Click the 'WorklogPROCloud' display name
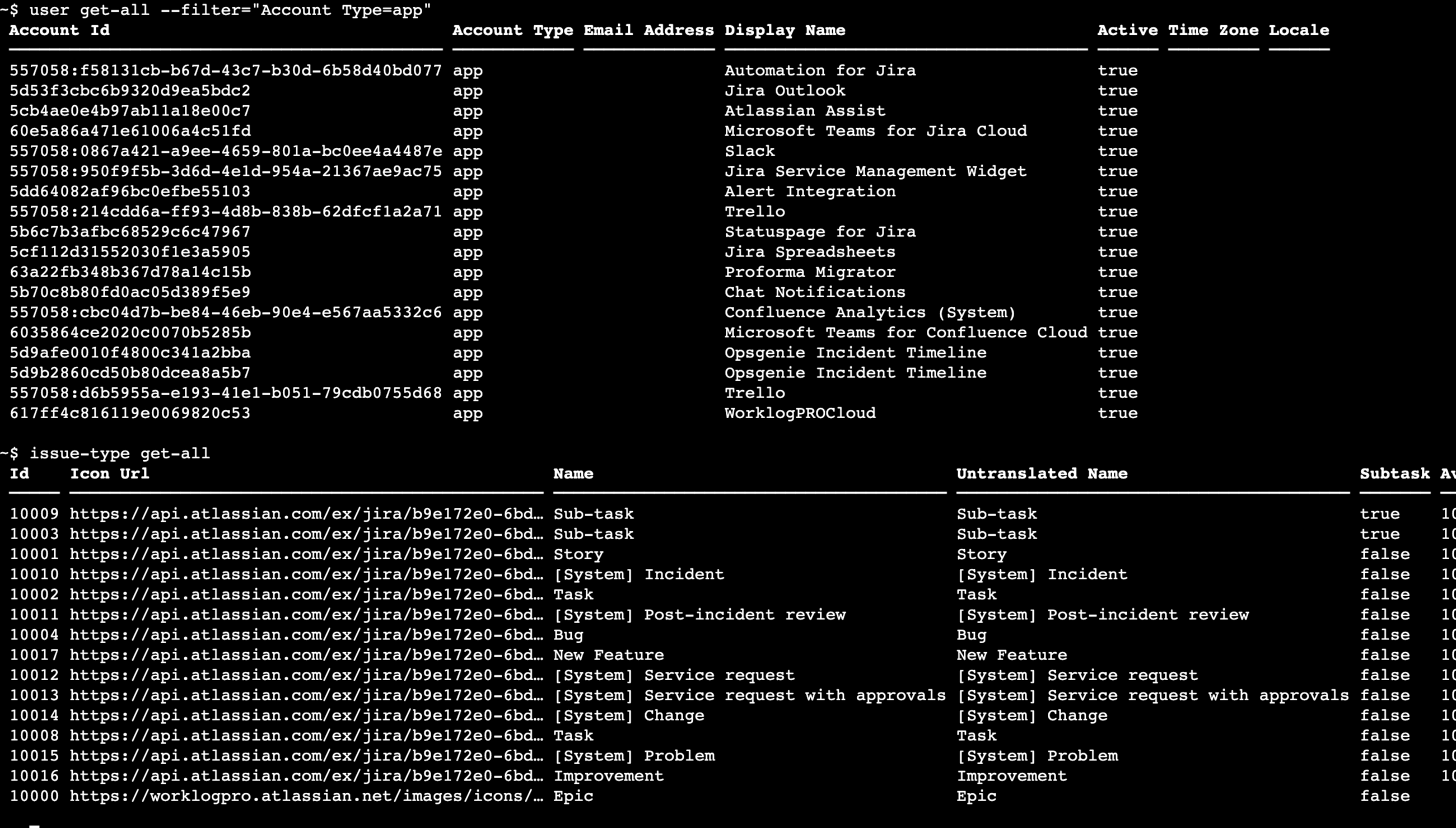Viewport: 1456px width, 828px height. click(800, 413)
